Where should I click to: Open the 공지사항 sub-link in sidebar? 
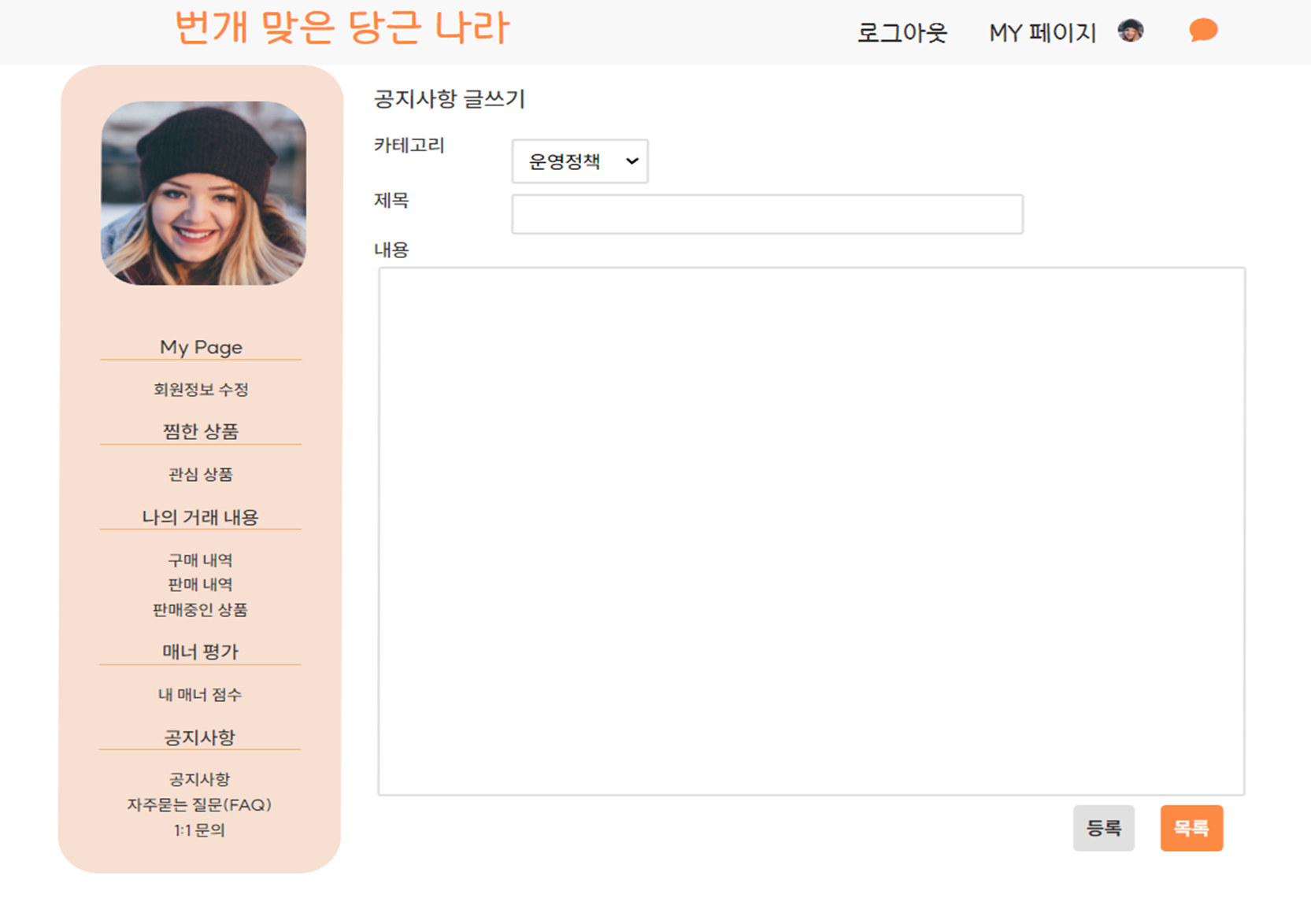200,780
